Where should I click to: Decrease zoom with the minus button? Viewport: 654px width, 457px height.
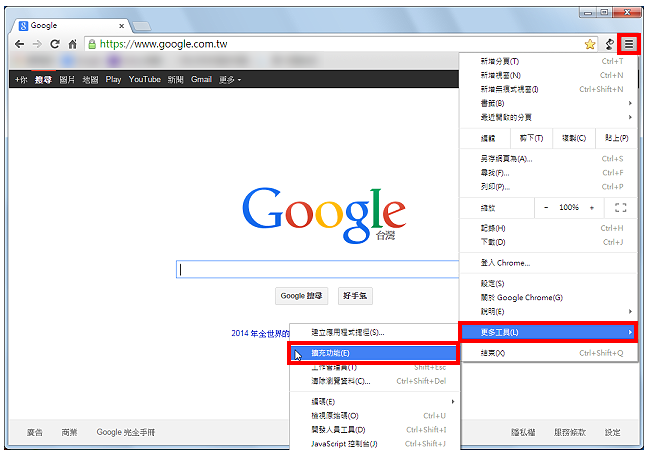[x=546, y=207]
